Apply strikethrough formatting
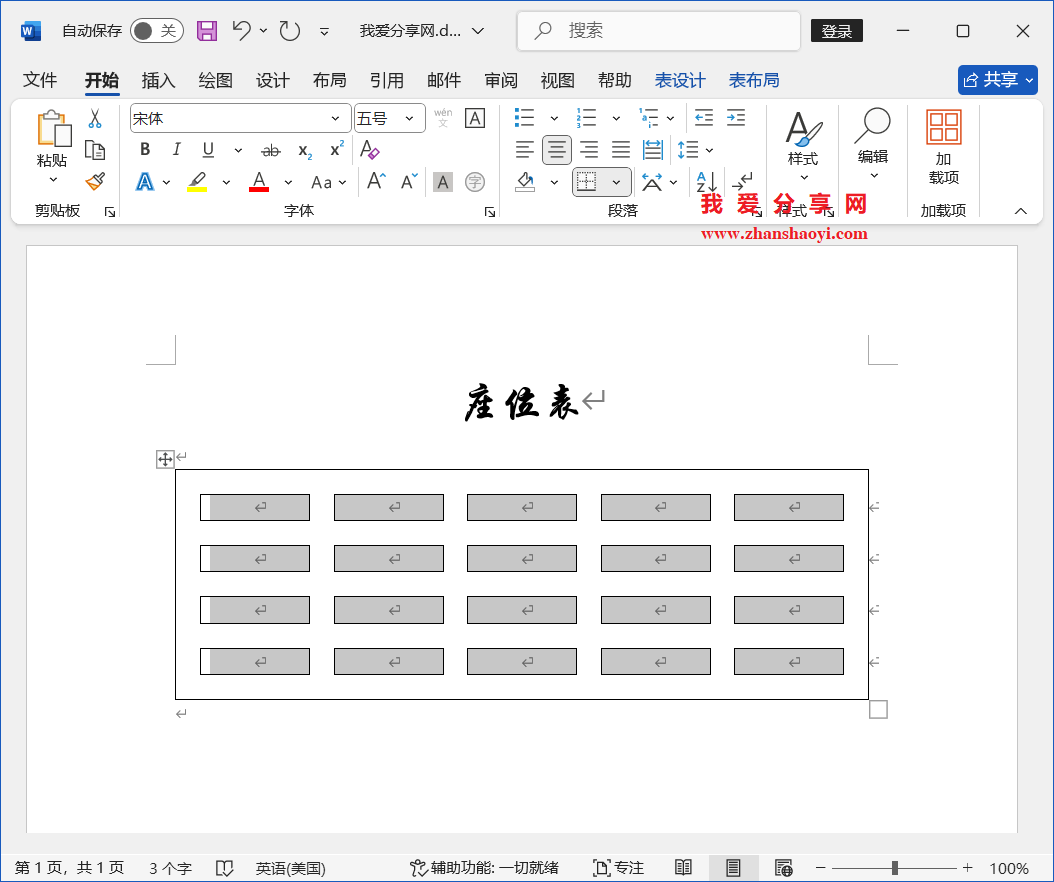The height and width of the screenshot is (882, 1054). [271, 151]
